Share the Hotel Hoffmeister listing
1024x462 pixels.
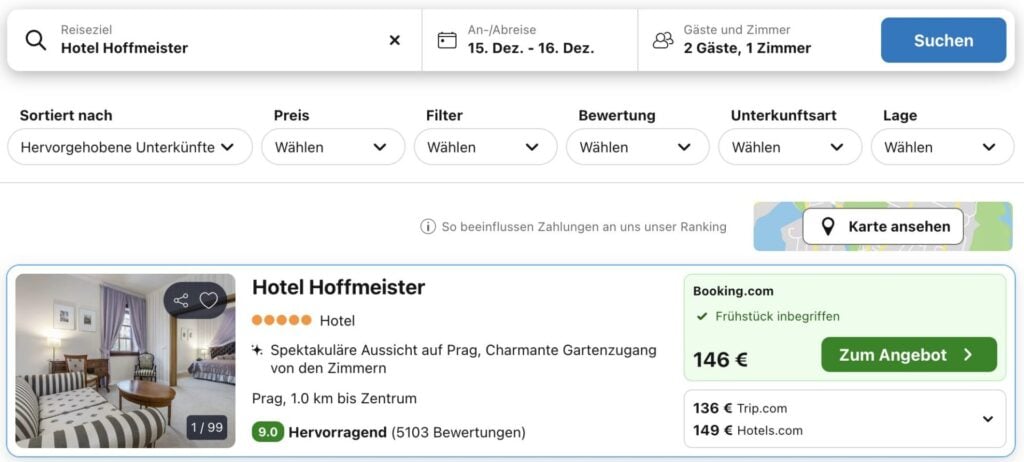tap(181, 300)
